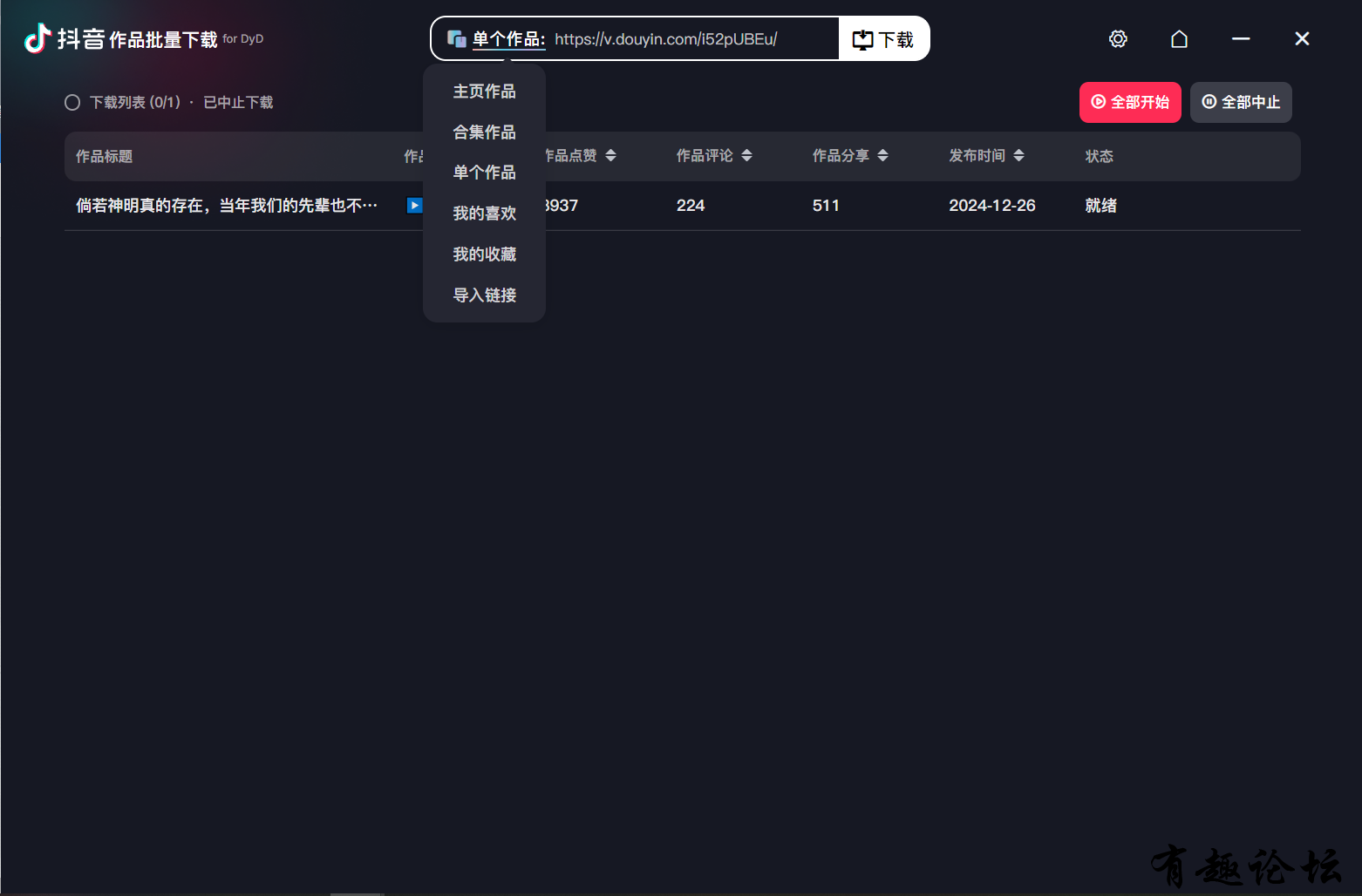Choose 我的喜欢 menu entry
Viewport: 1362px width, 896px height.
[484, 214]
